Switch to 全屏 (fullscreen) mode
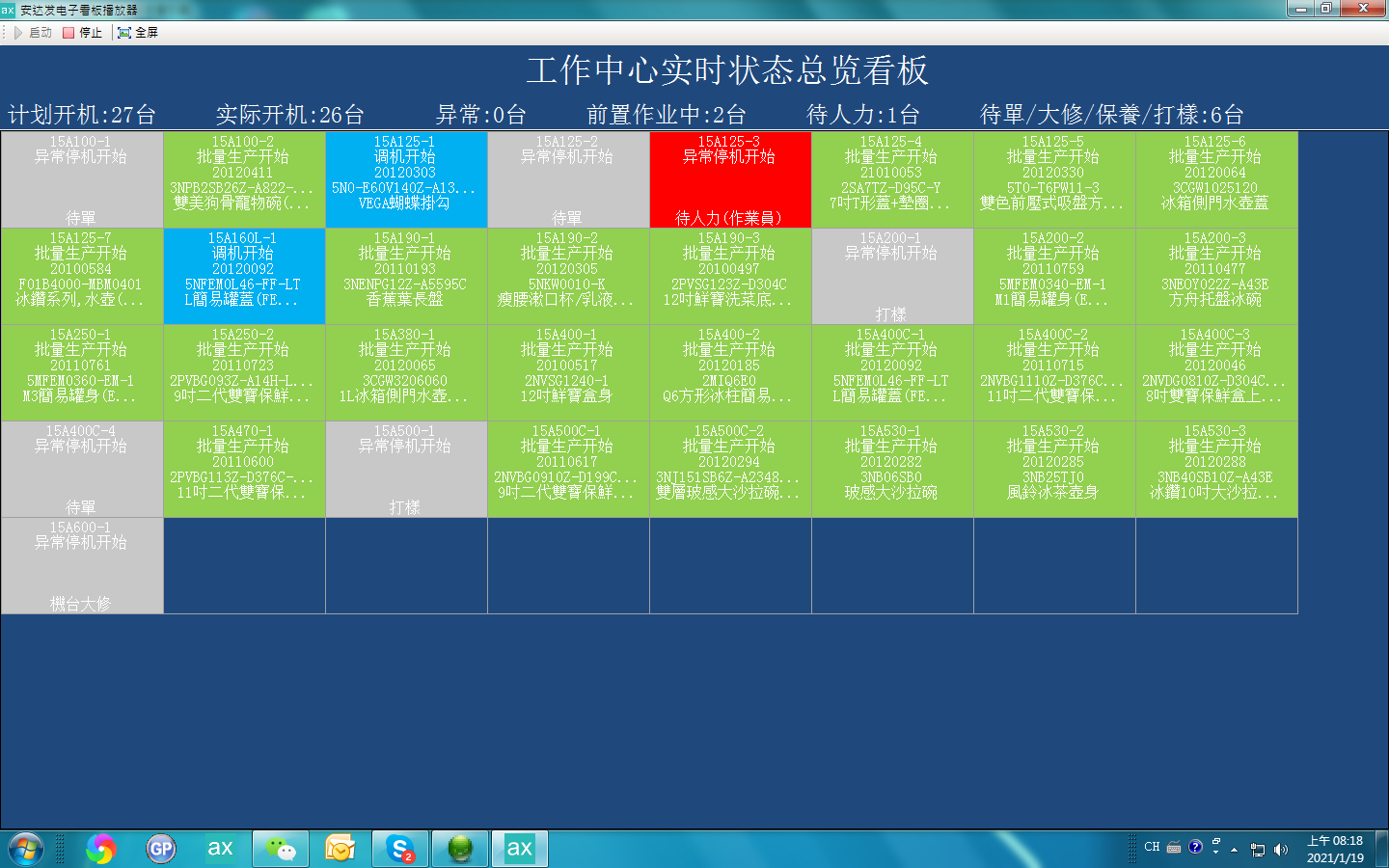The image size is (1389, 868). (138, 32)
